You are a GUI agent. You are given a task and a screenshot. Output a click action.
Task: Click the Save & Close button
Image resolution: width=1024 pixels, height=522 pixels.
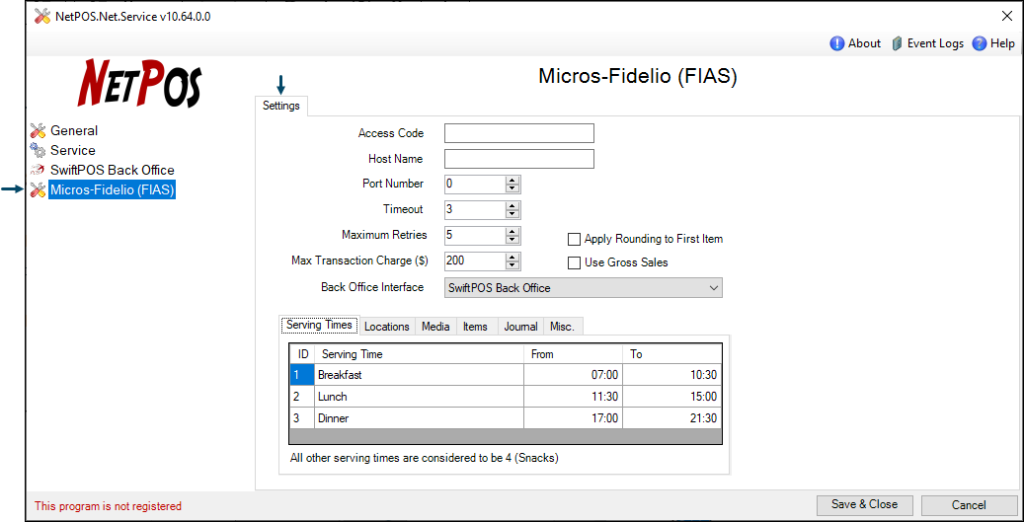point(864,504)
